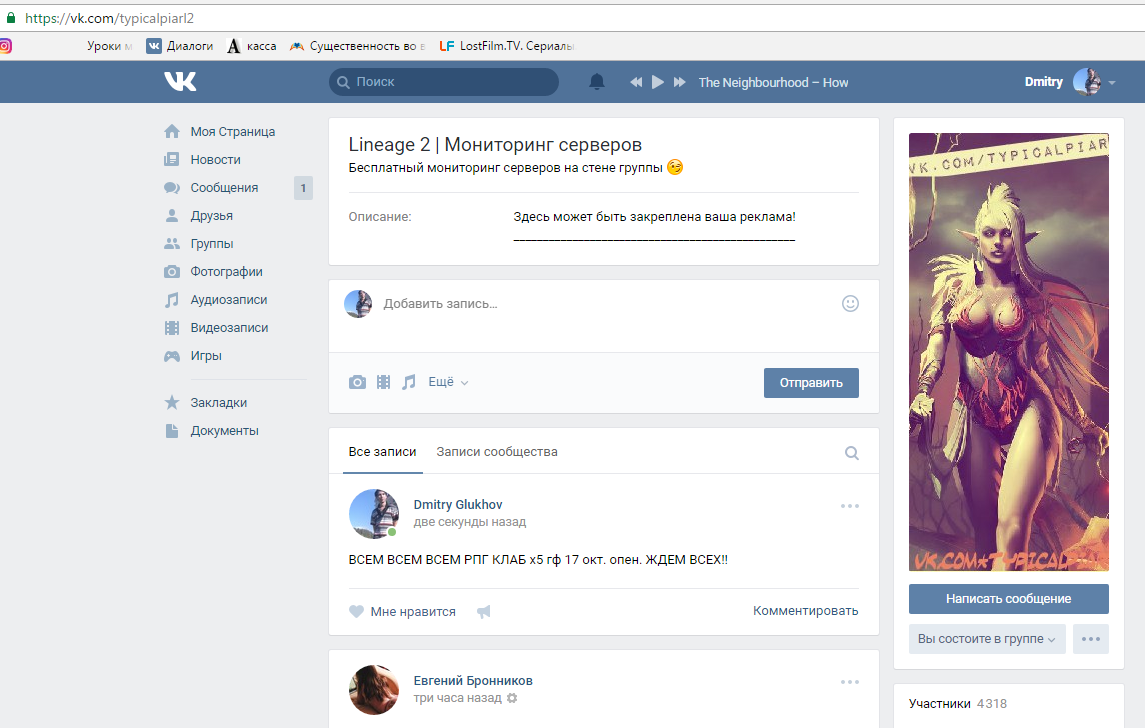1145x728 pixels.
Task: Click the VK logo in header
Action: [x=180, y=82]
